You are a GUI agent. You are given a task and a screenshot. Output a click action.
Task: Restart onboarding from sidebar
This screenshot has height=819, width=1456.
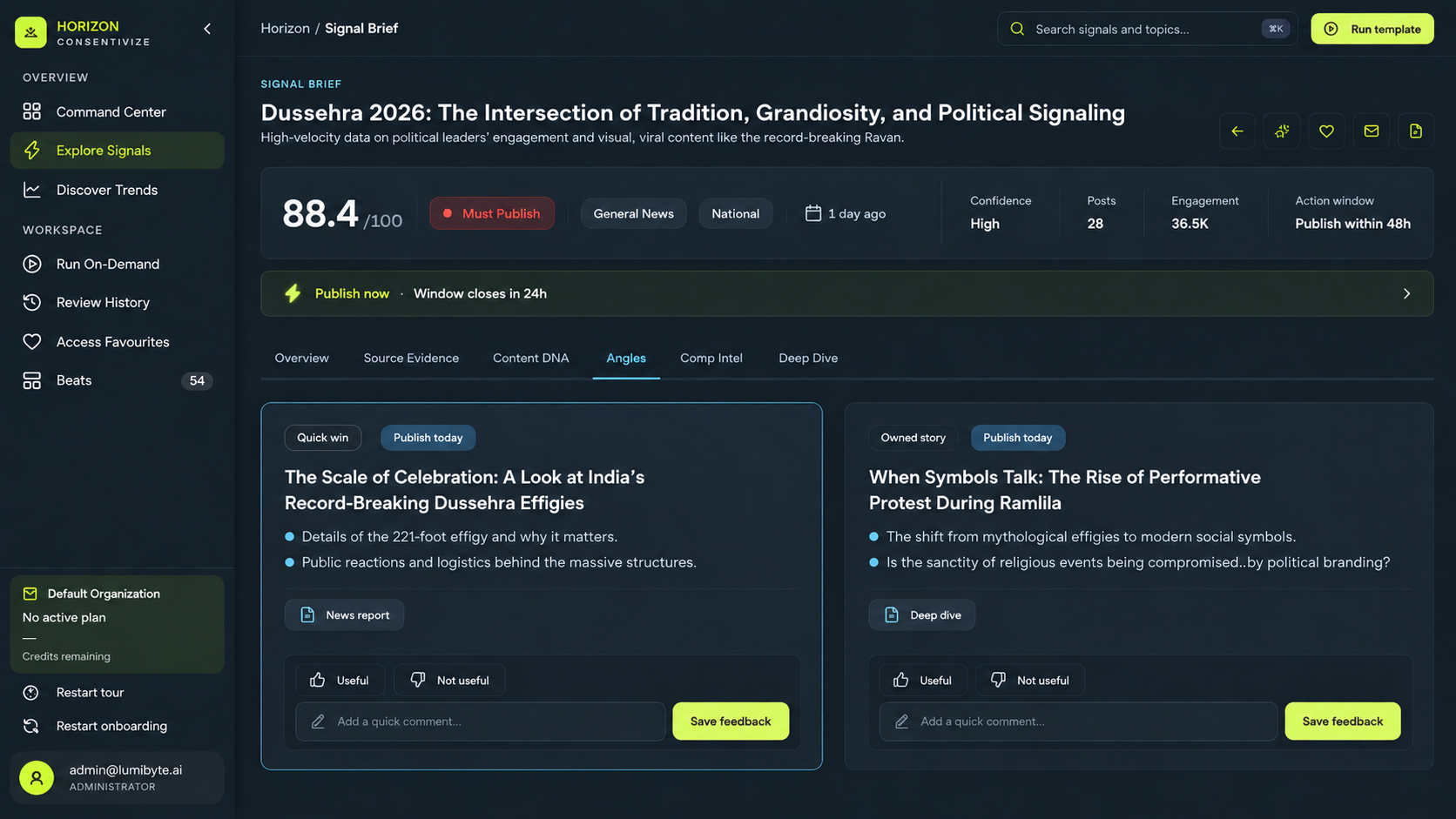pos(117,726)
